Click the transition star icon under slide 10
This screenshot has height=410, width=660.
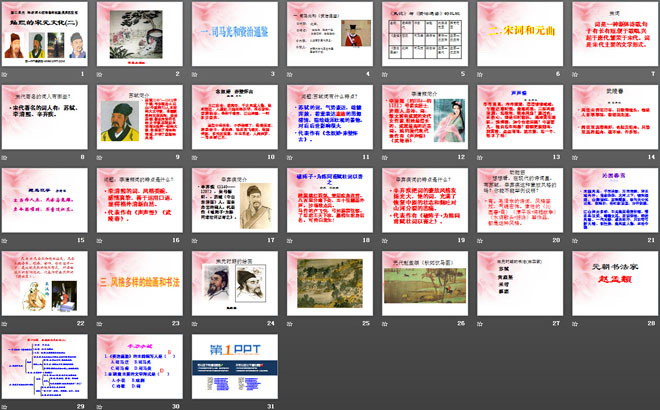point(195,157)
